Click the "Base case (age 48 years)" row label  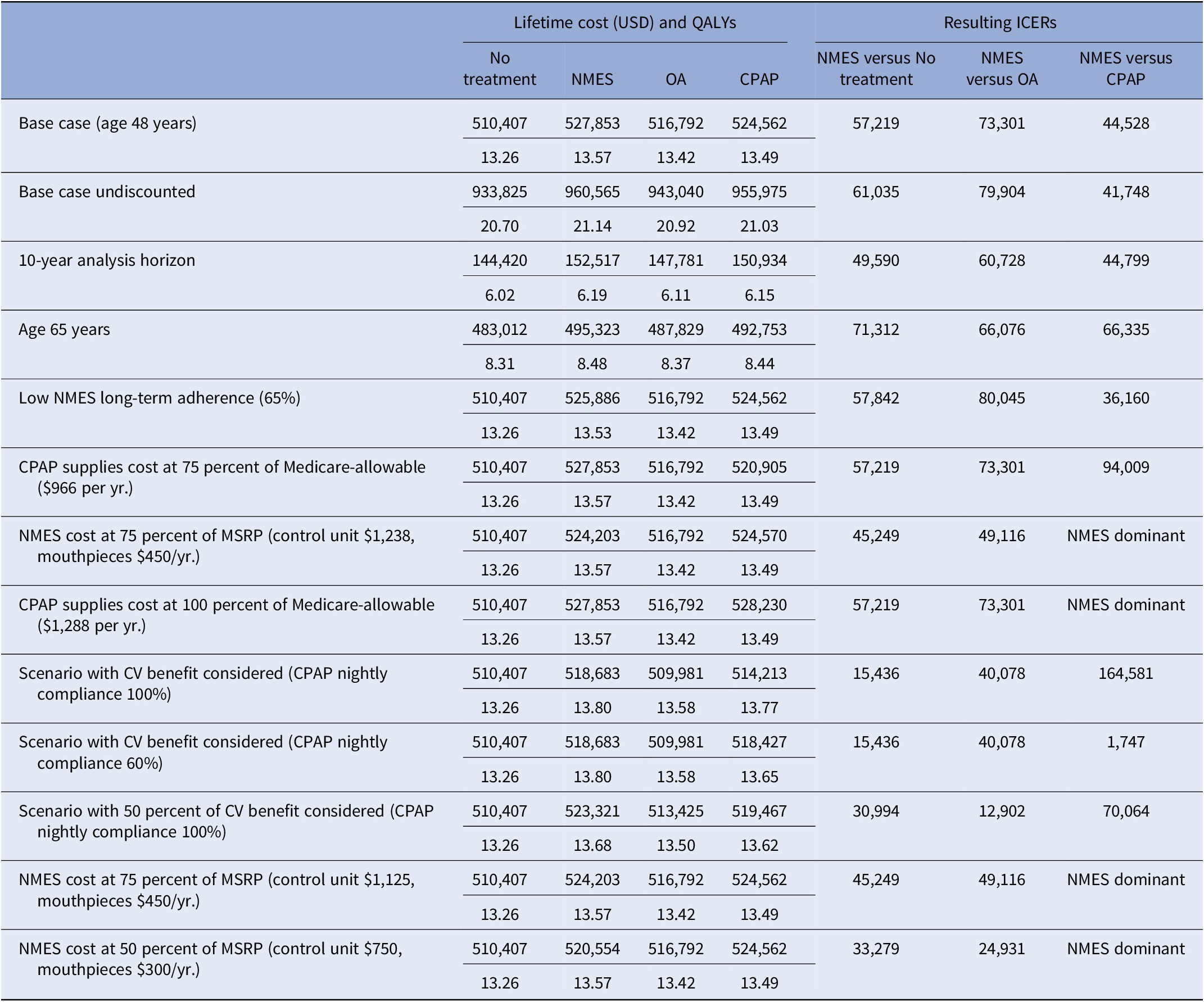[x=108, y=122]
